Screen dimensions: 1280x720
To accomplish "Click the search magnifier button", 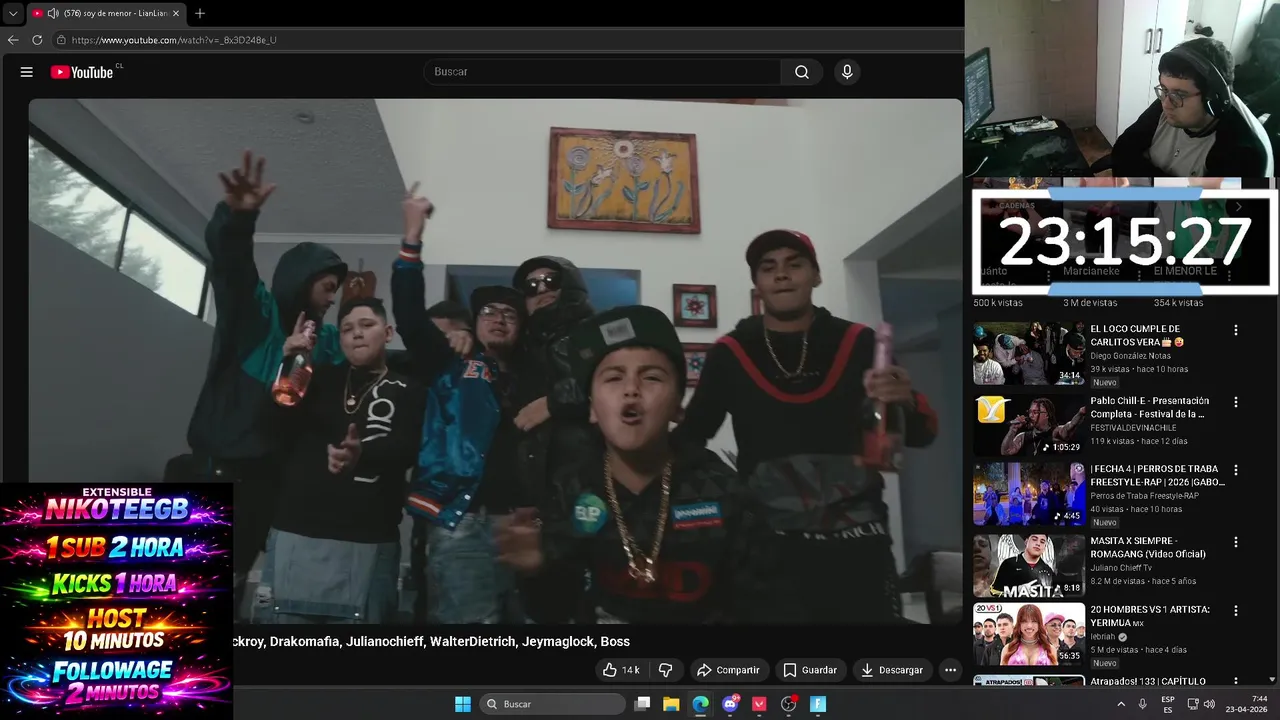I will [x=802, y=72].
